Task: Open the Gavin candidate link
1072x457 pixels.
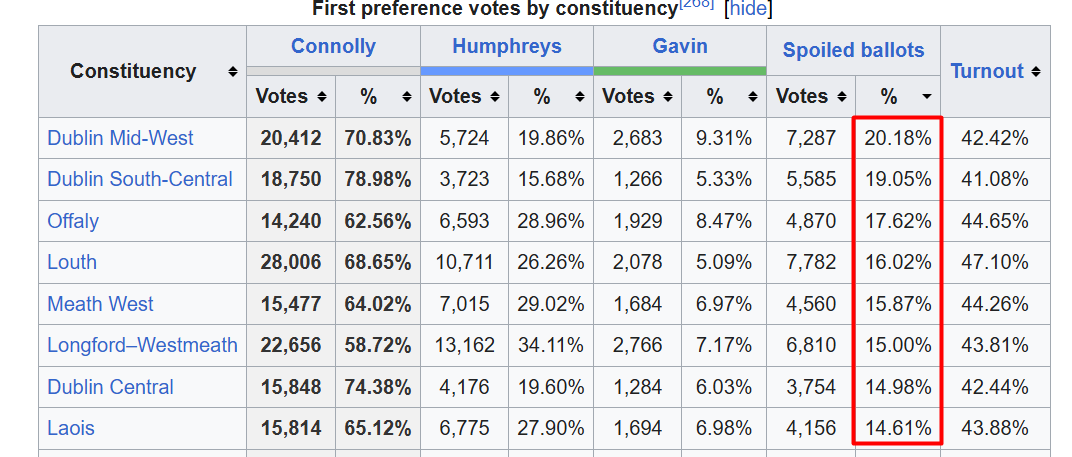Action: (x=680, y=46)
